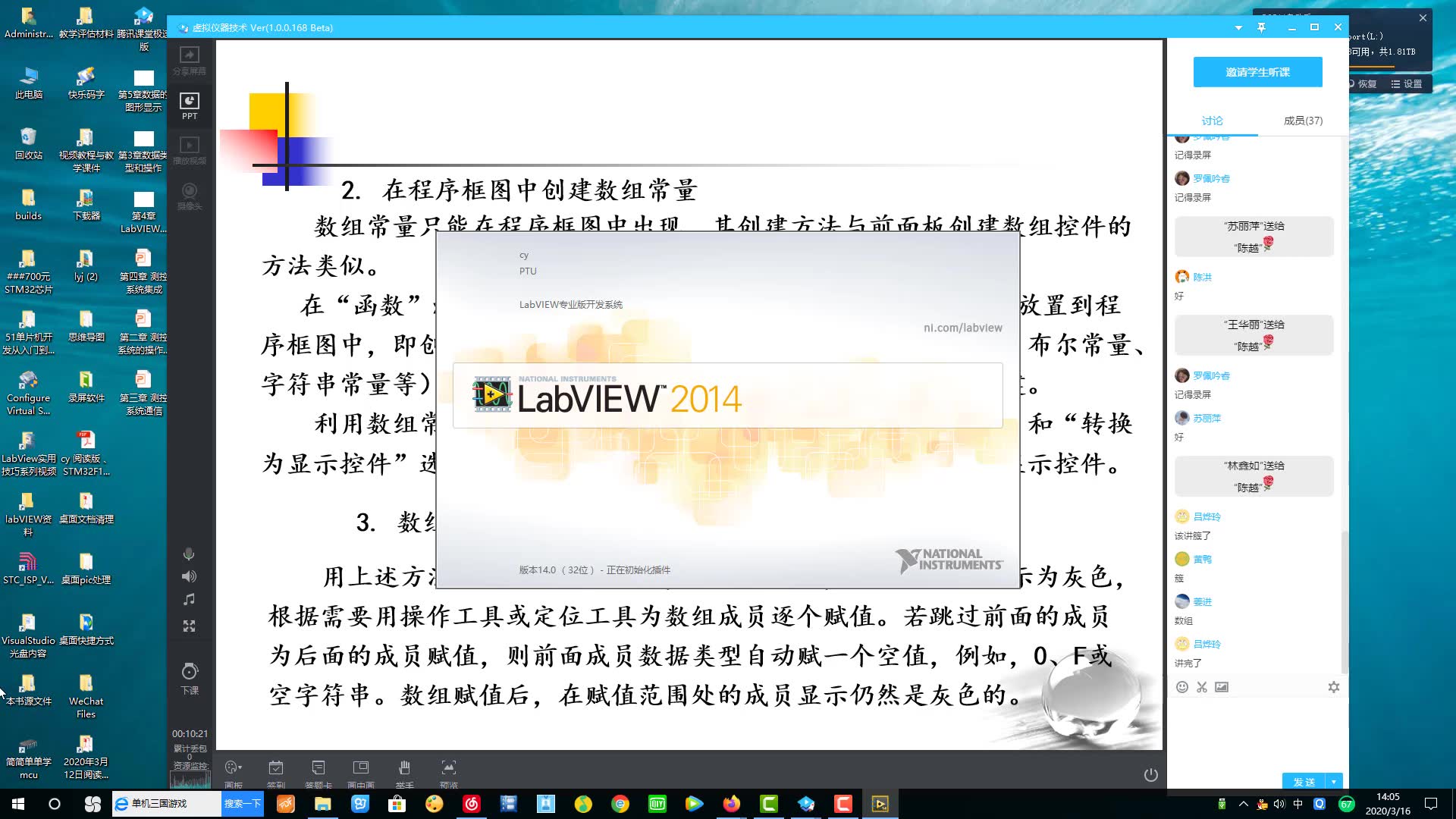Open the emoji picker in chat panel
Screen dimensions: 1456x819
coord(1181,687)
